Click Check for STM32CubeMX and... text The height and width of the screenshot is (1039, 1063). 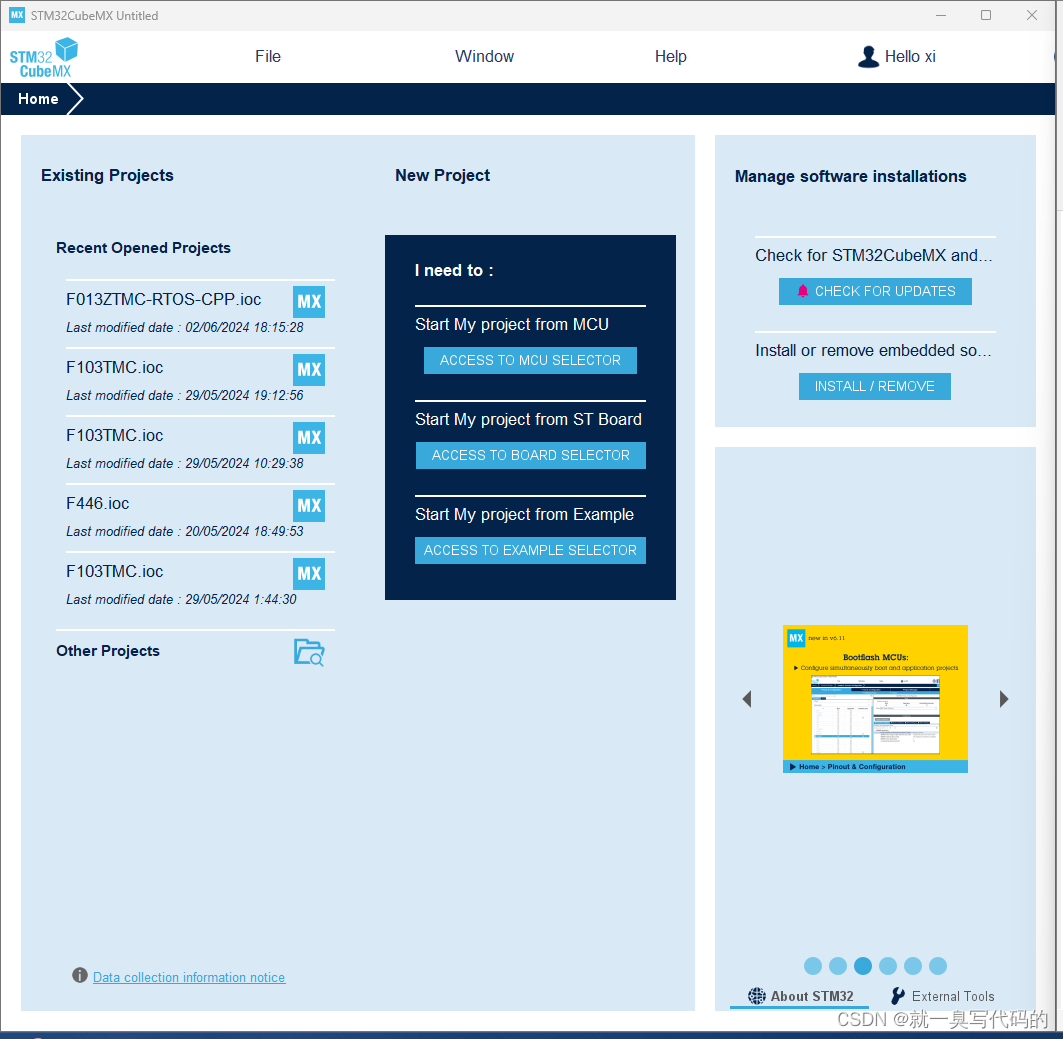coord(874,256)
